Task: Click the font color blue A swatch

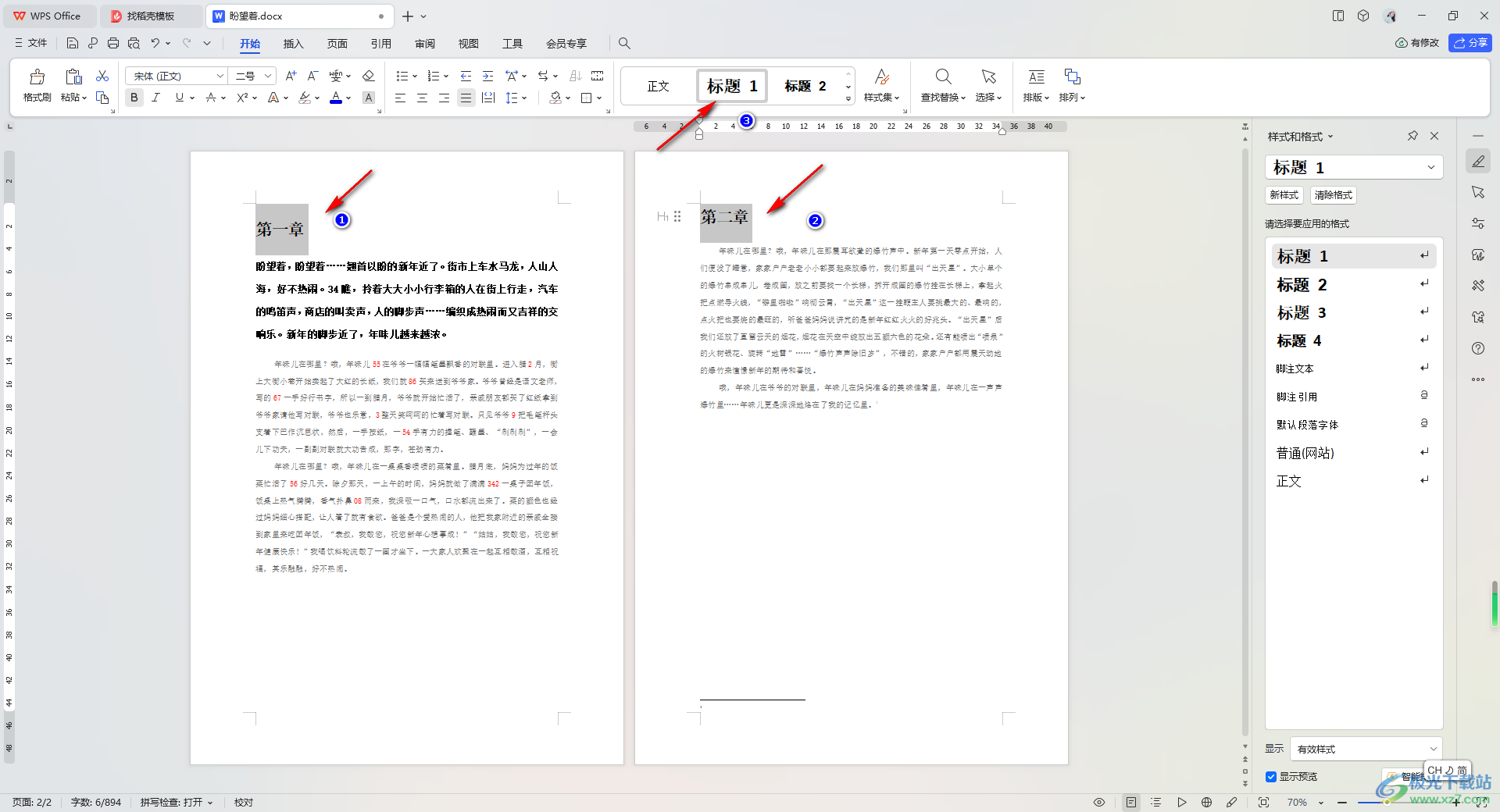Action: point(336,98)
